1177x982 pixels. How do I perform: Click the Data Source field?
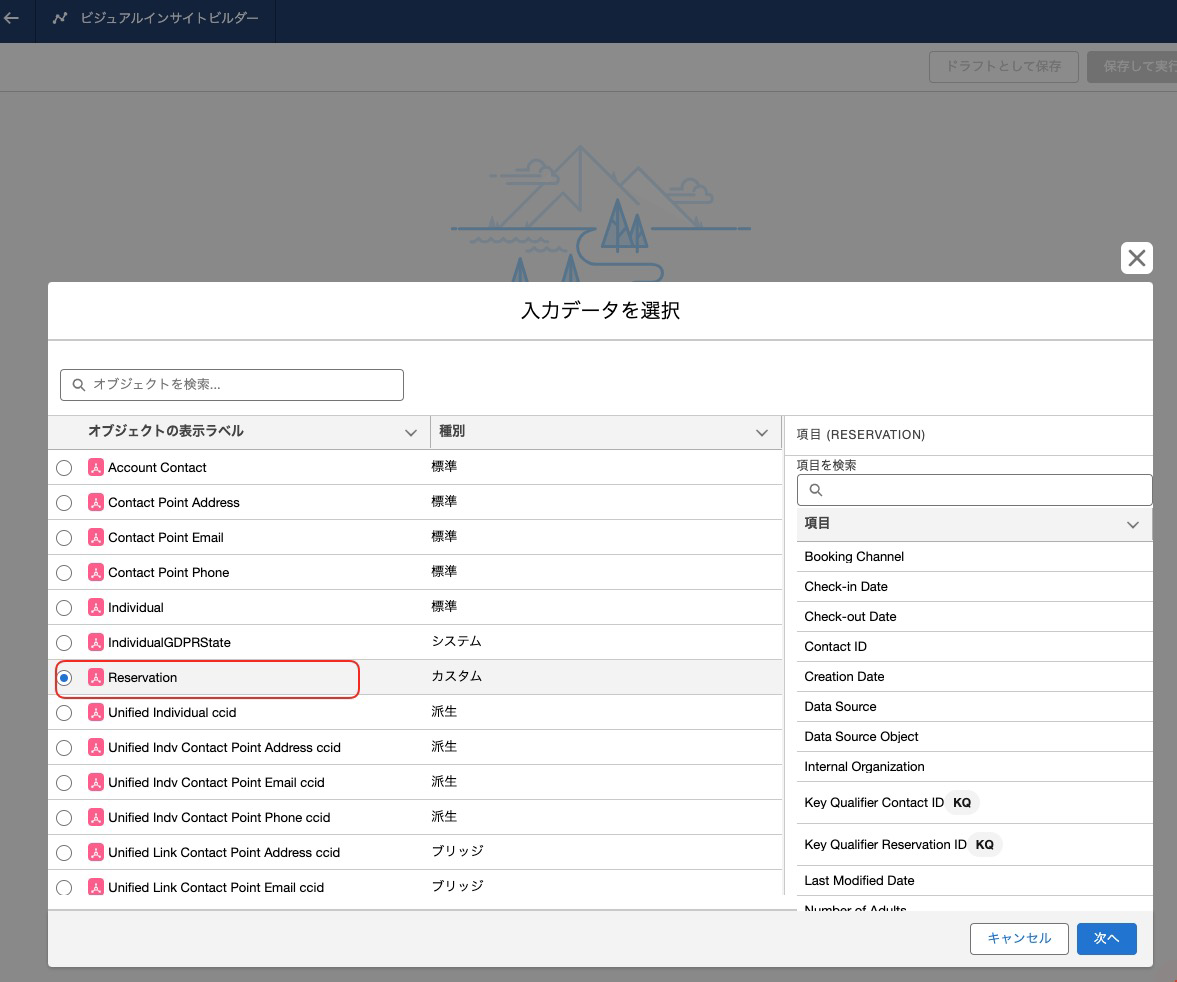click(974, 706)
